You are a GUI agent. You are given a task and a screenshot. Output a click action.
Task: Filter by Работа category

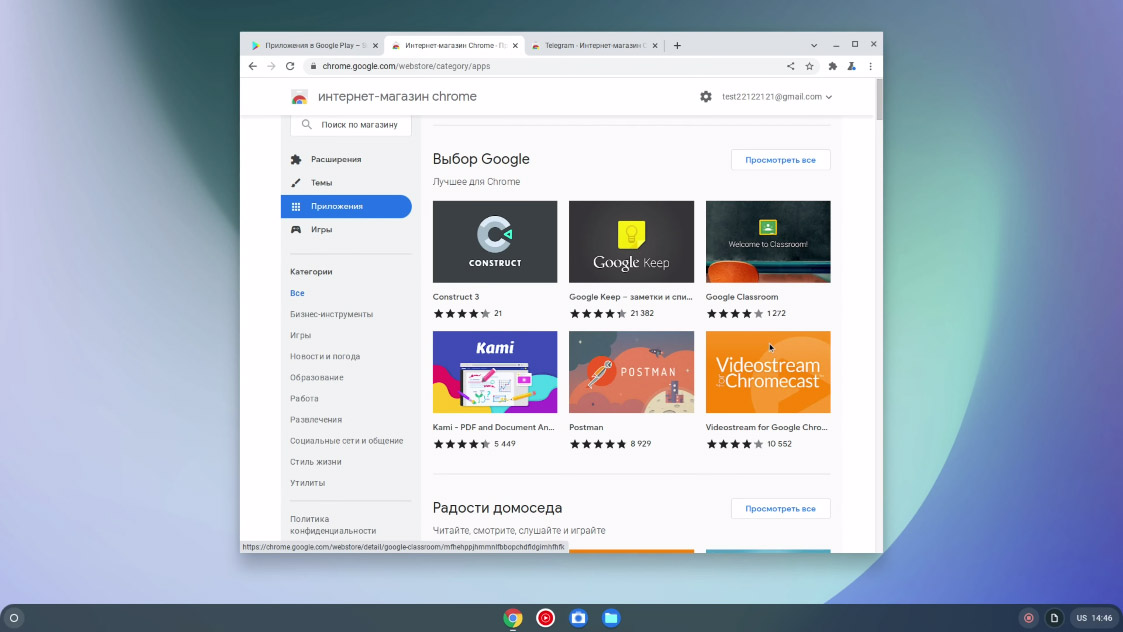pyautogui.click(x=304, y=398)
